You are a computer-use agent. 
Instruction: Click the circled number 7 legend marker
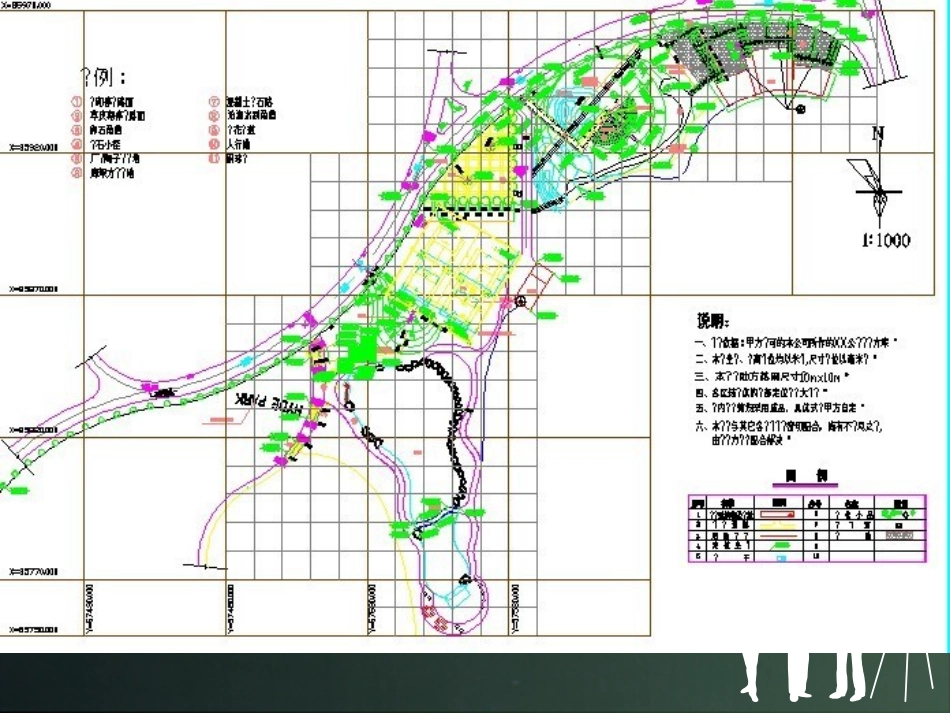pyautogui.click(x=214, y=102)
